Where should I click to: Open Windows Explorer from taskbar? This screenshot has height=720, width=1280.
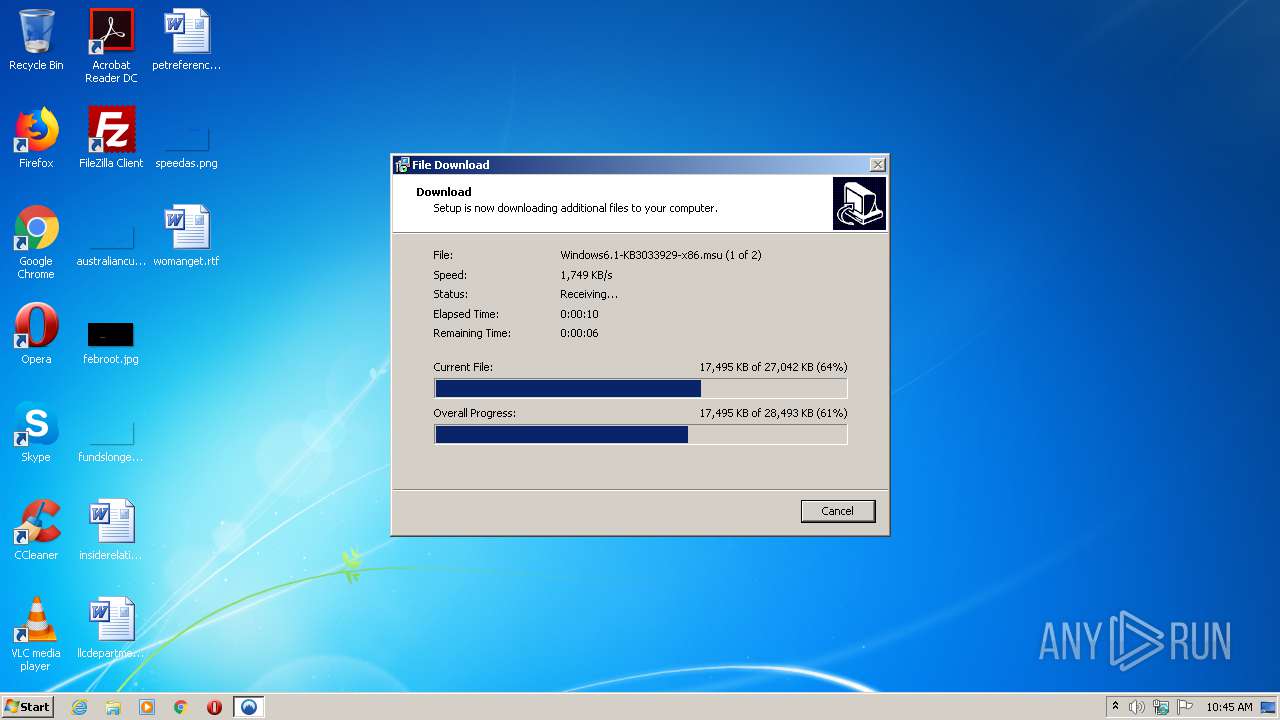tap(113, 707)
